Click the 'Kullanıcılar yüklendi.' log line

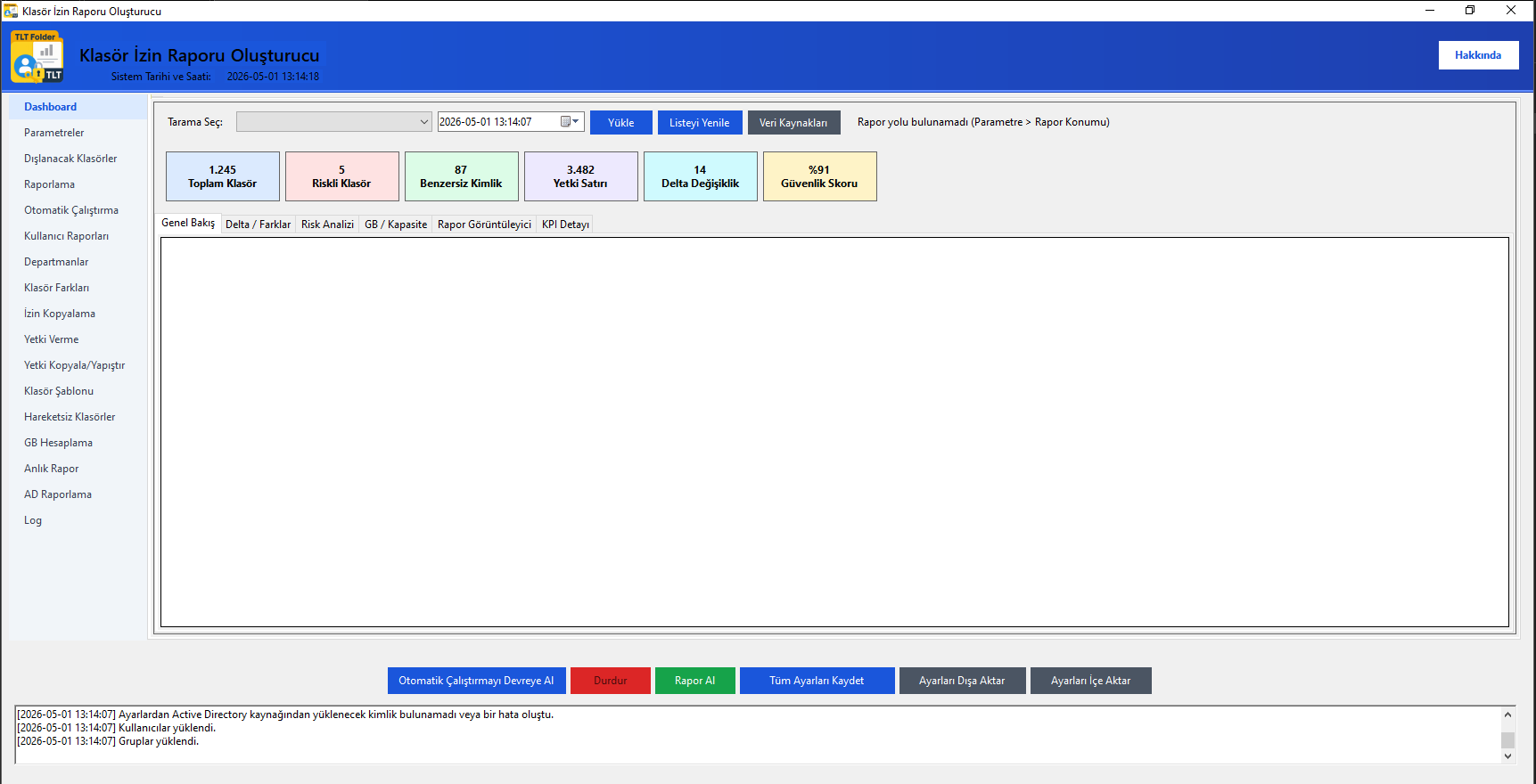(117, 728)
